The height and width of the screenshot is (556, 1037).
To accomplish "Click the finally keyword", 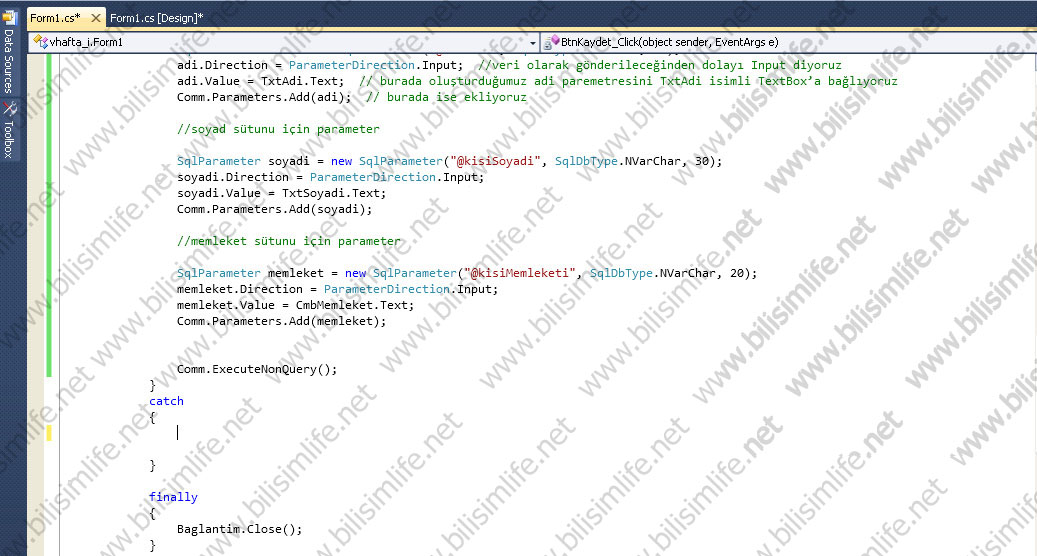I will pyautogui.click(x=173, y=497).
